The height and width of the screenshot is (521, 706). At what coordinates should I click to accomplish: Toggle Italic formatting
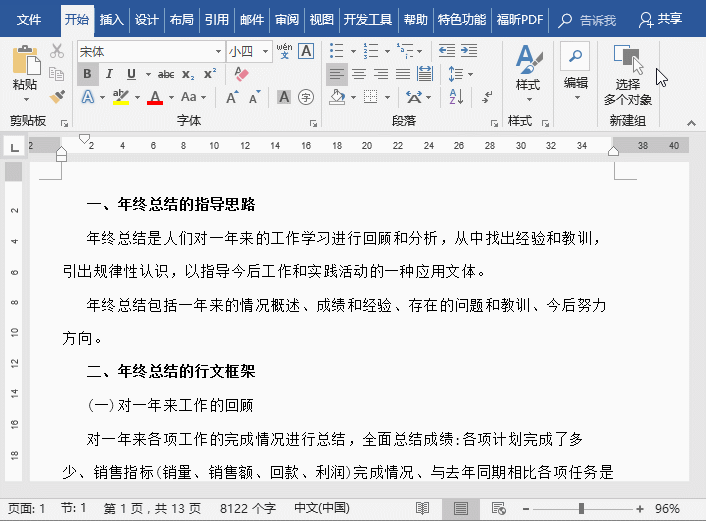coord(109,74)
